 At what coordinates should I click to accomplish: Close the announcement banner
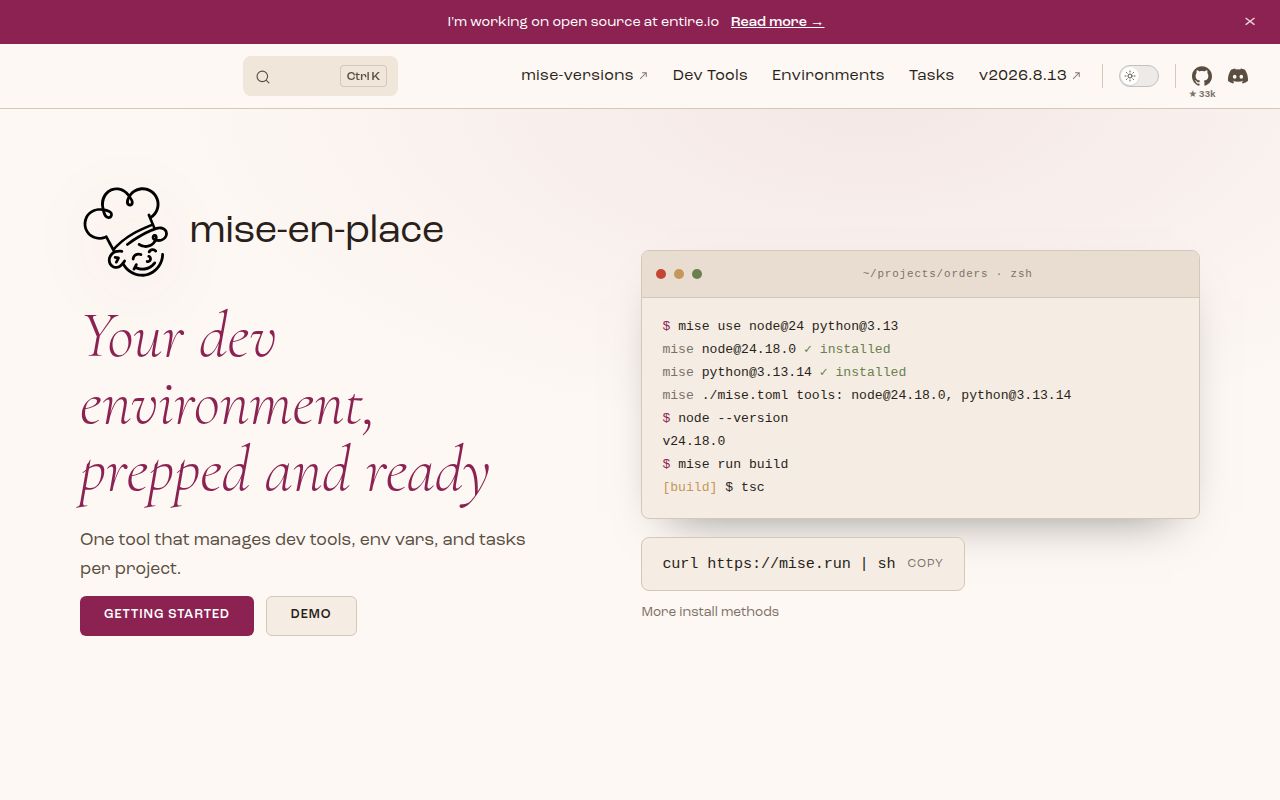[1249, 21]
